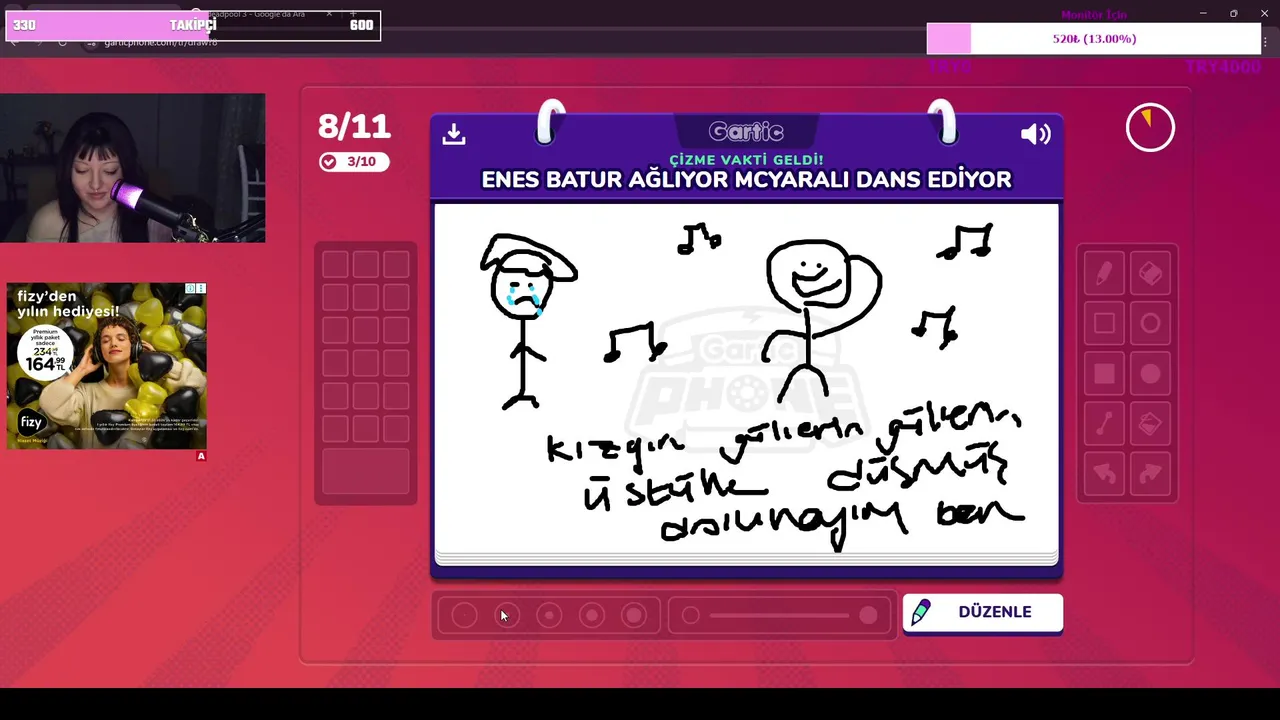Open a new browser tab with plus
The width and height of the screenshot is (1280, 720).
[x=354, y=14]
